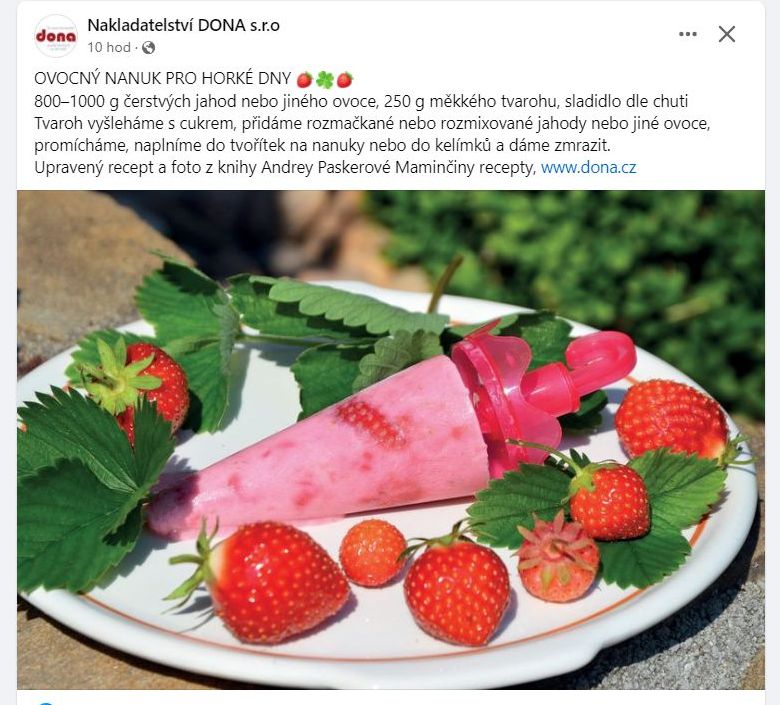Image resolution: width=780 pixels, height=705 pixels.
Task: Click the line starting with "Tvaroh vyšleháme s cukrem"
Action: pyautogui.click(x=372, y=123)
